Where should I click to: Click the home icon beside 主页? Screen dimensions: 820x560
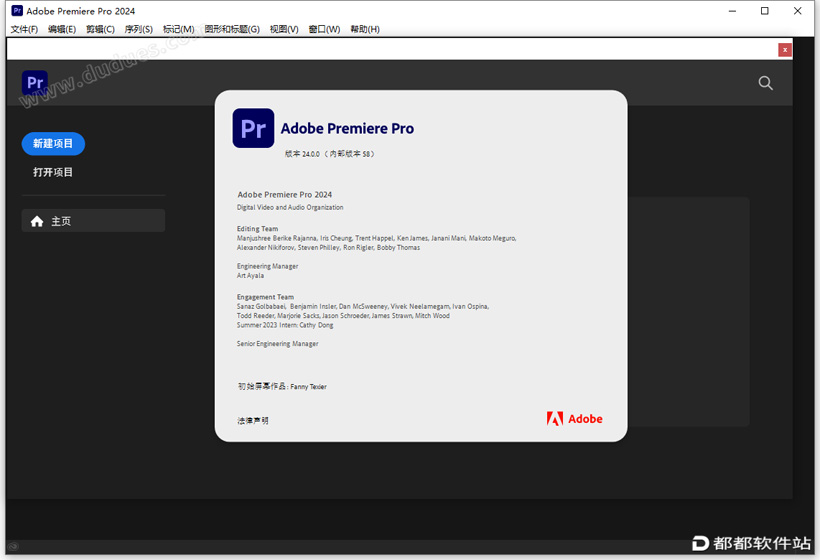(37, 221)
